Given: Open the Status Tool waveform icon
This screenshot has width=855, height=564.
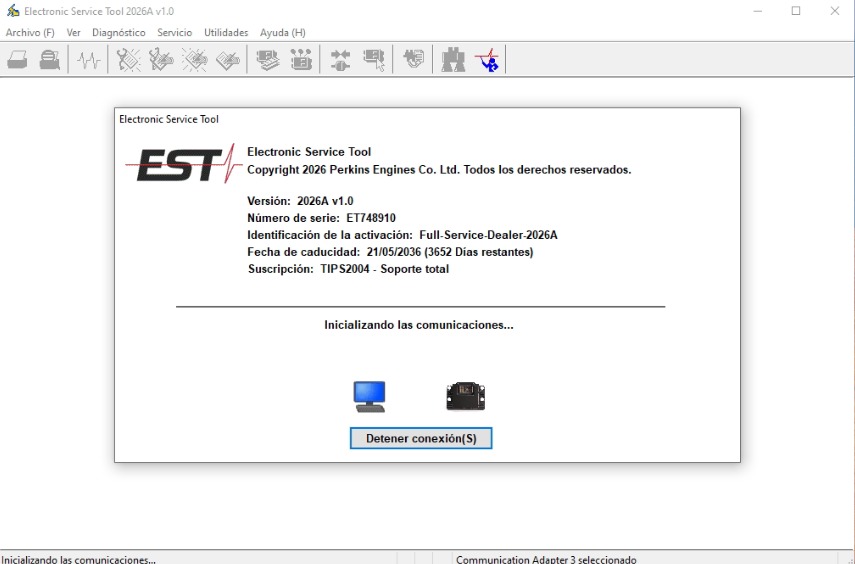Looking at the screenshot, I should 88,59.
